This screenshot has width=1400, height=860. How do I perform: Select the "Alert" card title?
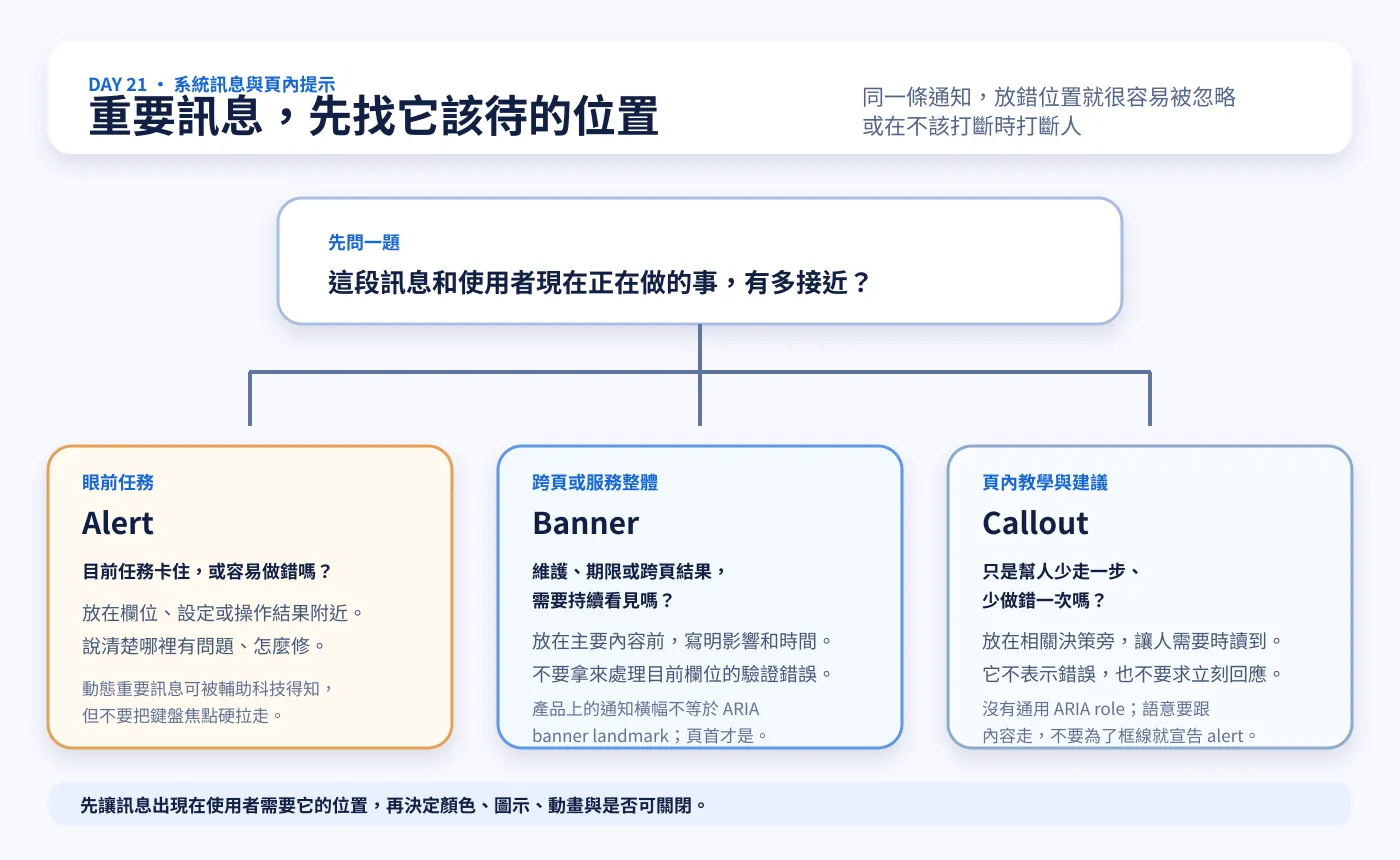click(x=118, y=523)
